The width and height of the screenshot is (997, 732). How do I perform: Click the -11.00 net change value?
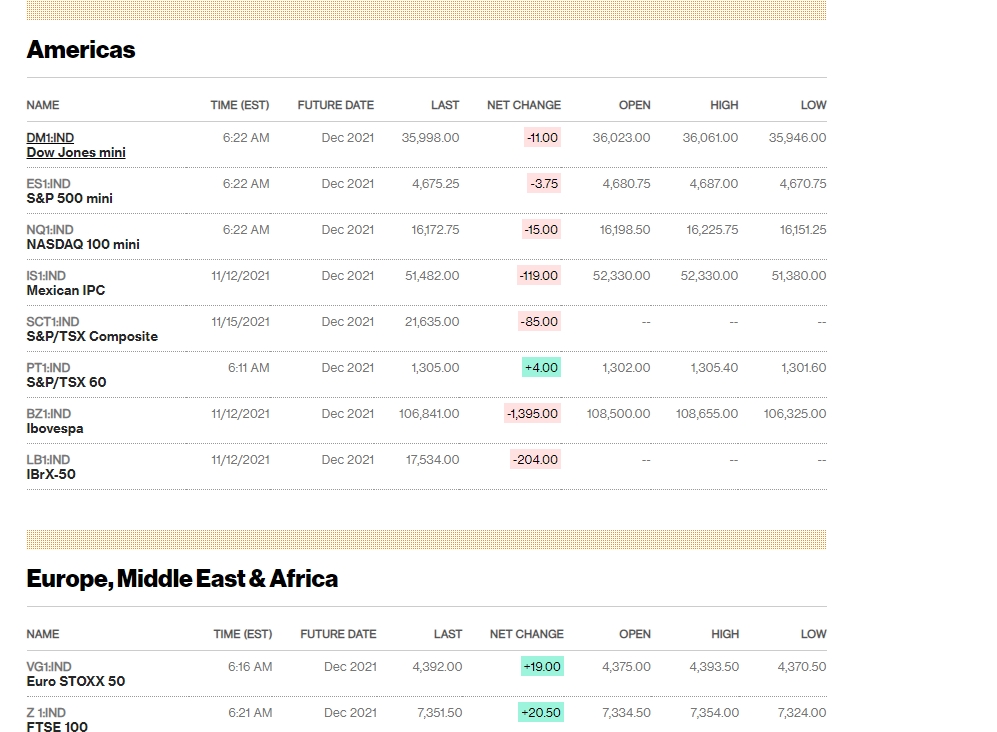tap(542, 138)
